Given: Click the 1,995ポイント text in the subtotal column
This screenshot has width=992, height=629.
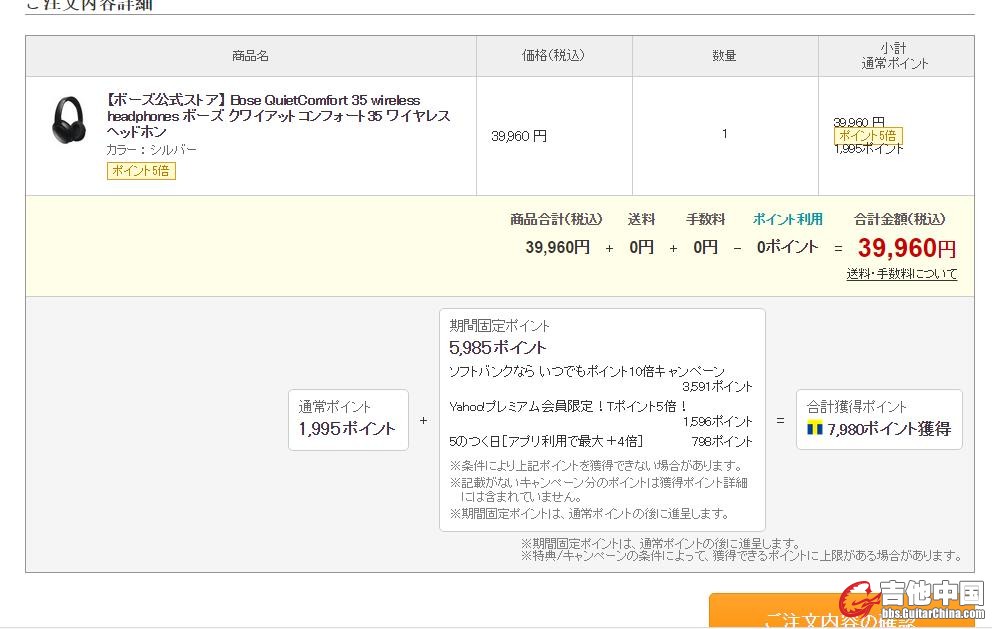Looking at the screenshot, I should point(869,149).
